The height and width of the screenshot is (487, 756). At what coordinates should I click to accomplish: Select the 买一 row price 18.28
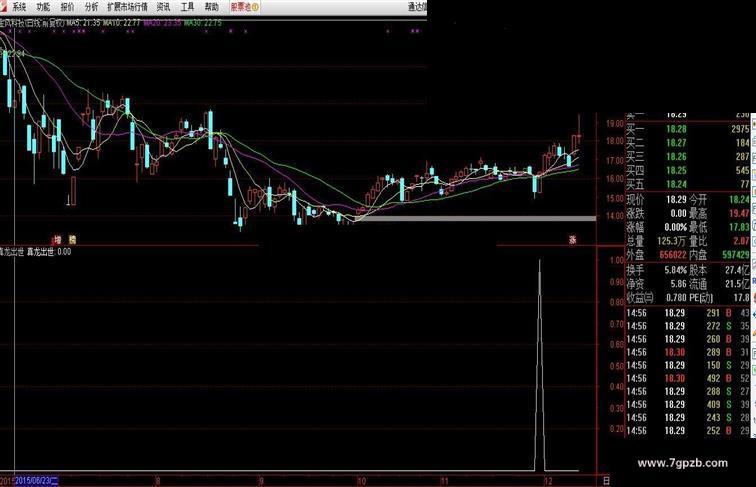coord(676,129)
